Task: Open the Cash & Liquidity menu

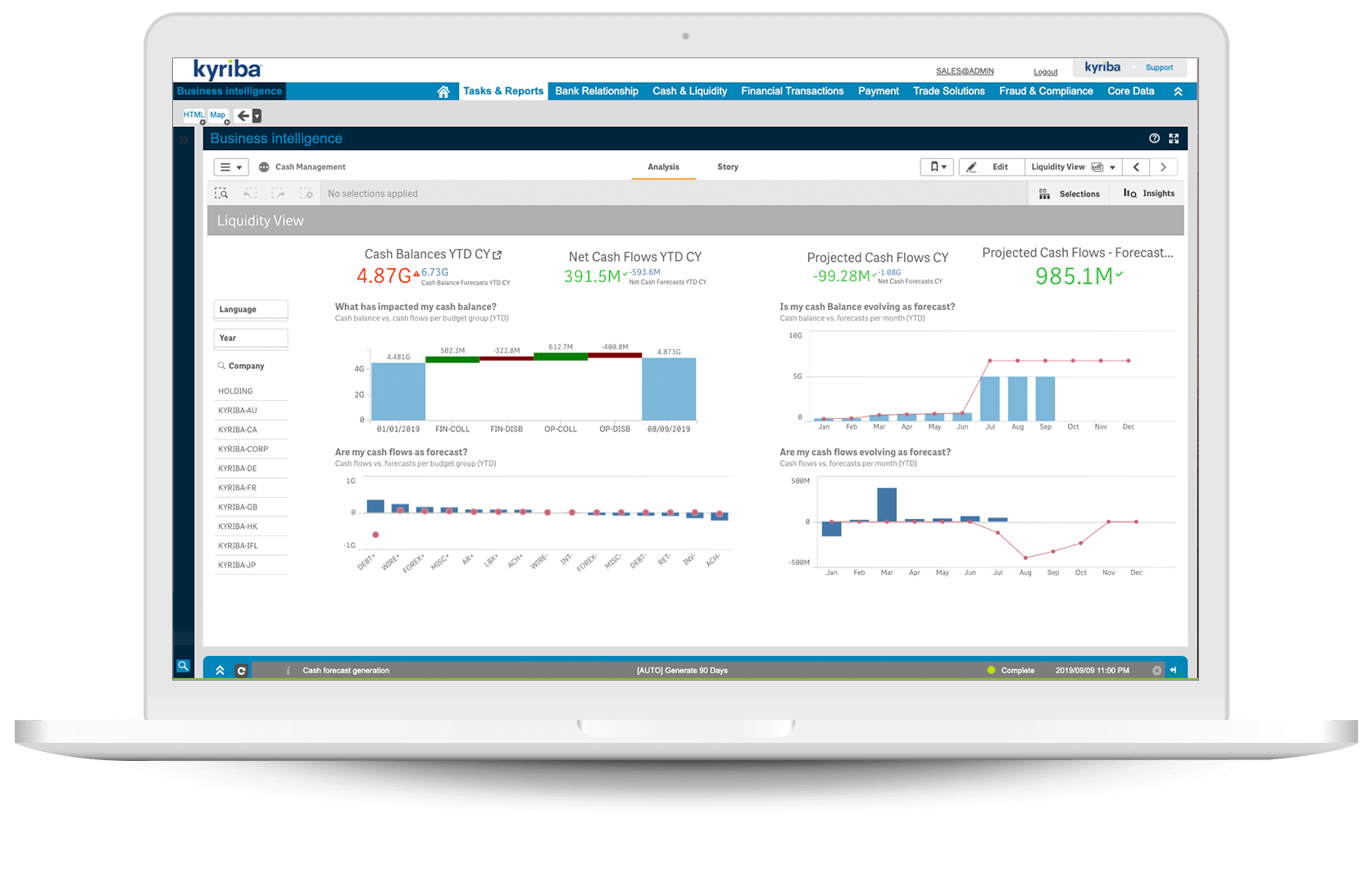Action: click(689, 91)
